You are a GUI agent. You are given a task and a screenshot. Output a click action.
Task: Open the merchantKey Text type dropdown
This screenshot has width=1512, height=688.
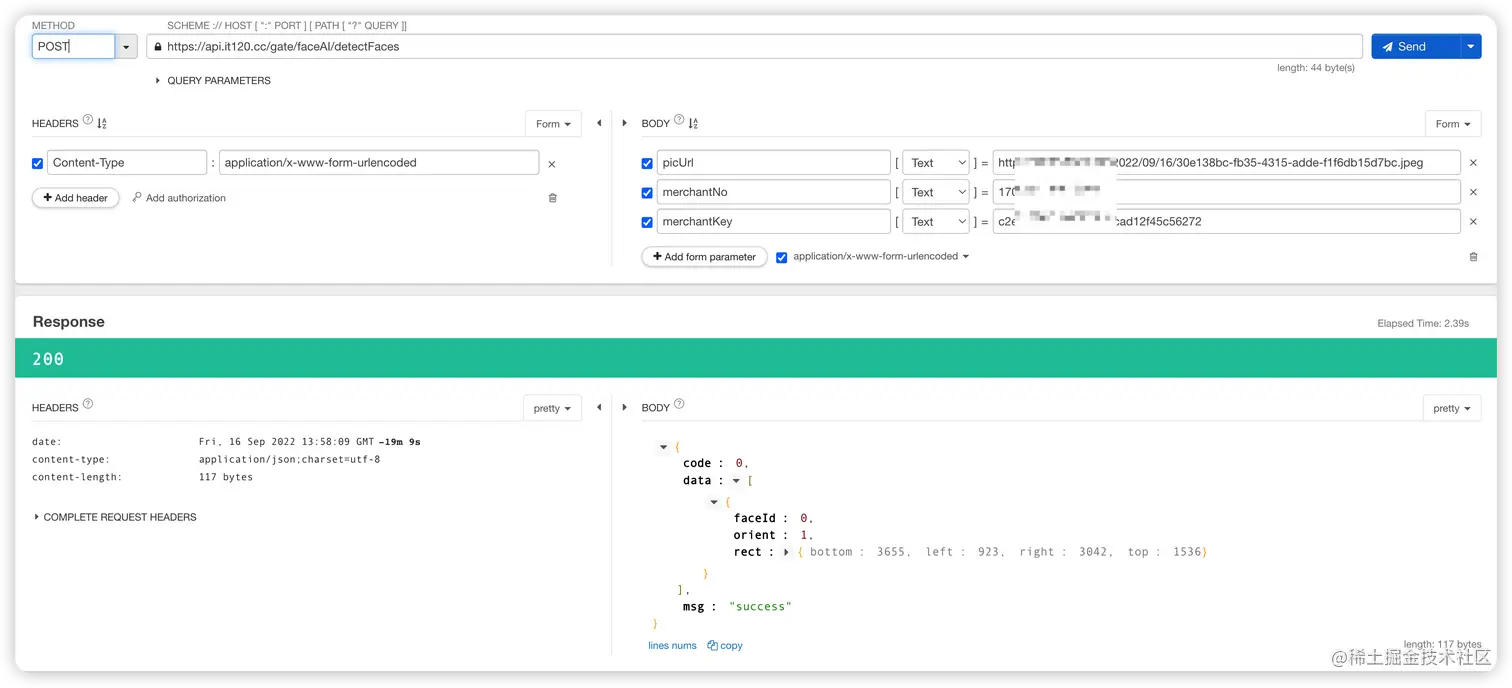pos(936,221)
